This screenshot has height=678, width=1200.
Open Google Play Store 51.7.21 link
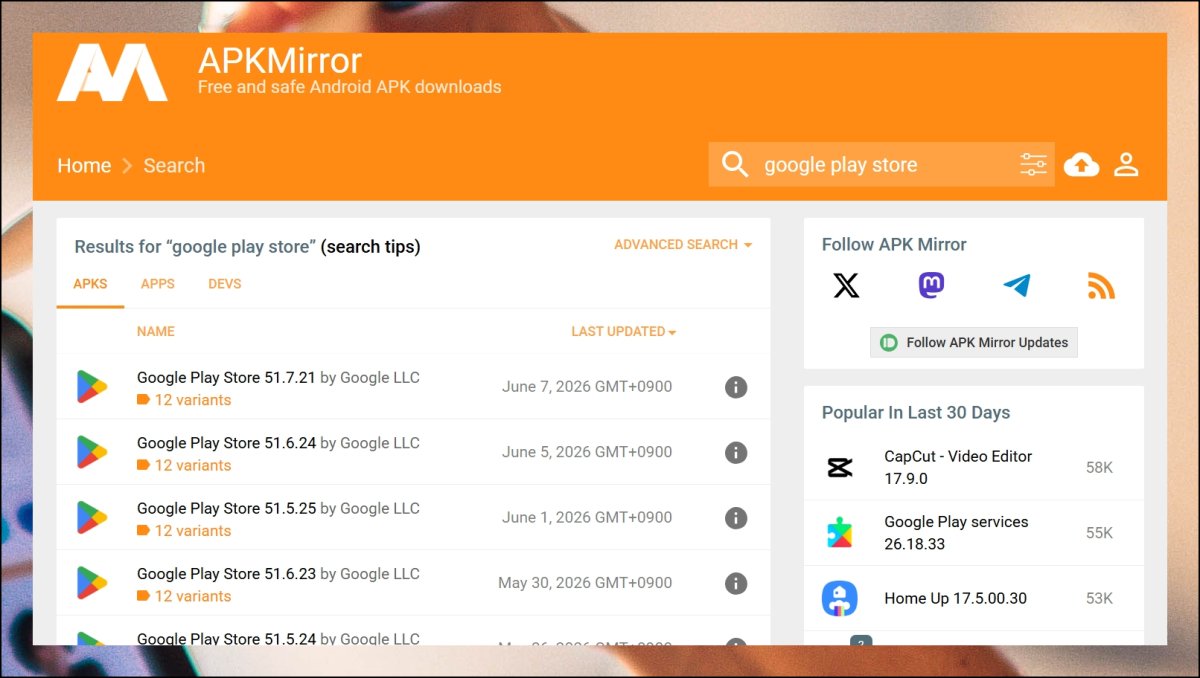[226, 377]
